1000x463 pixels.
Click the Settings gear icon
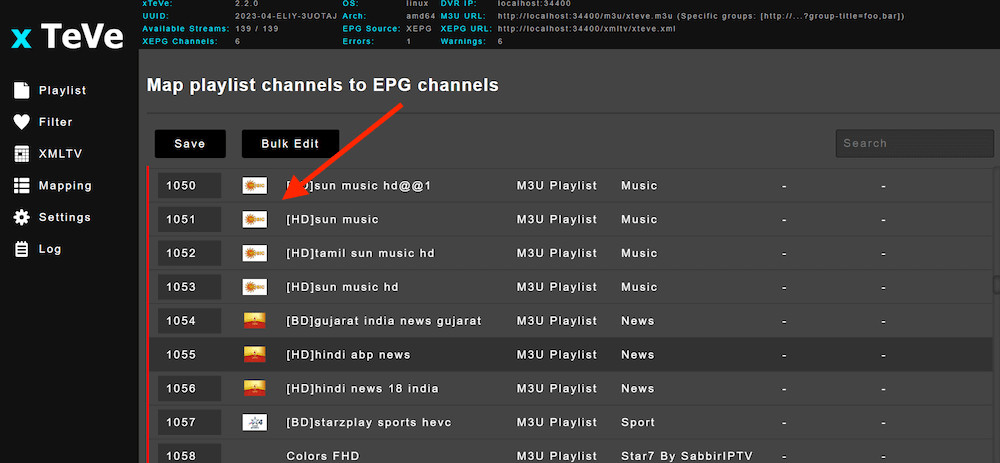[x=22, y=217]
